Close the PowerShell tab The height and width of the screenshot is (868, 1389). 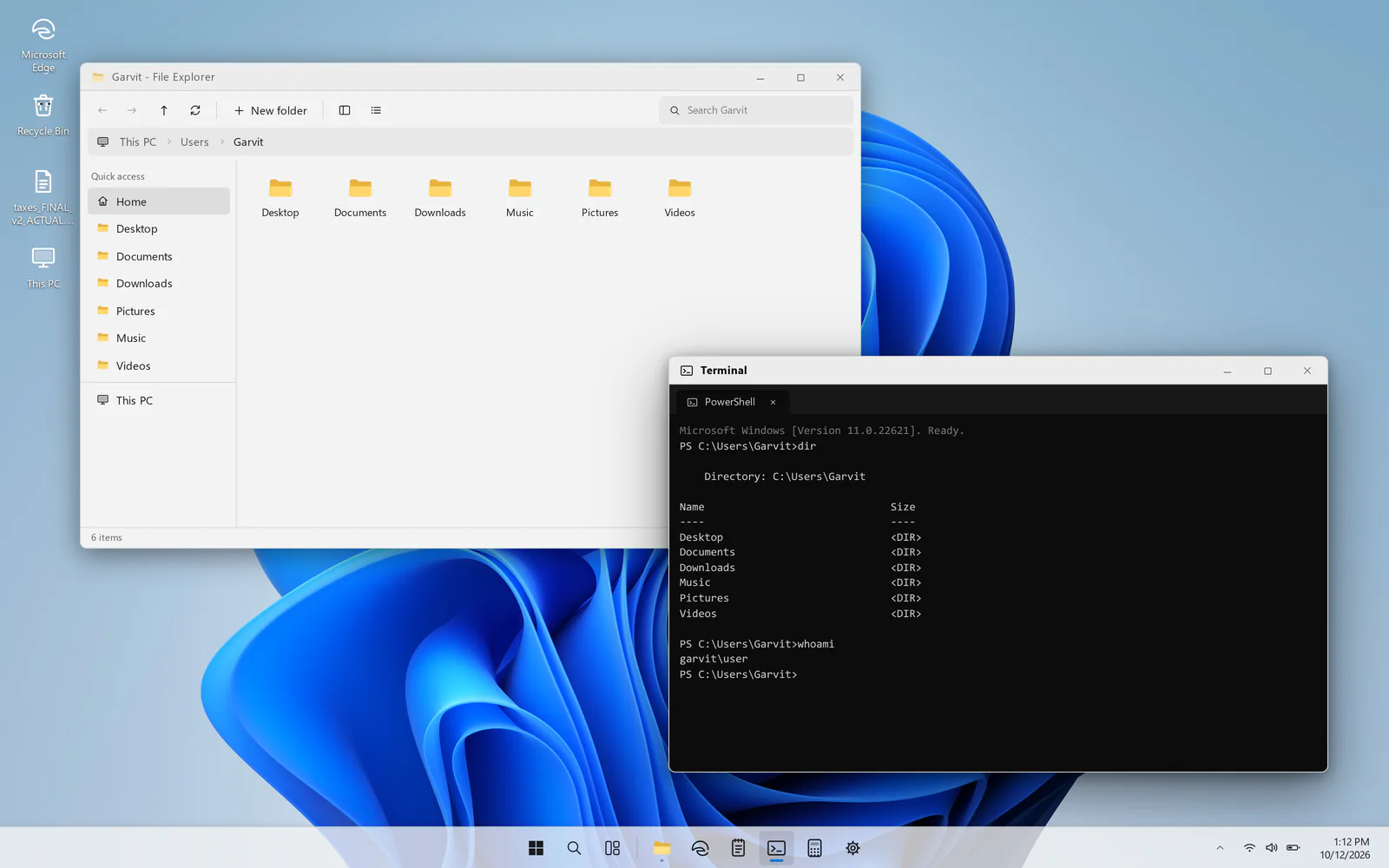coord(773,402)
